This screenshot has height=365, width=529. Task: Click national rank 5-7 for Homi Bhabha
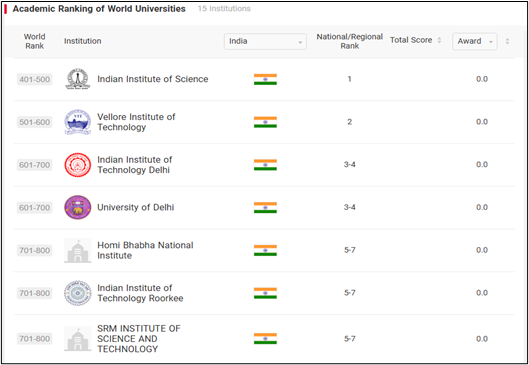point(350,250)
